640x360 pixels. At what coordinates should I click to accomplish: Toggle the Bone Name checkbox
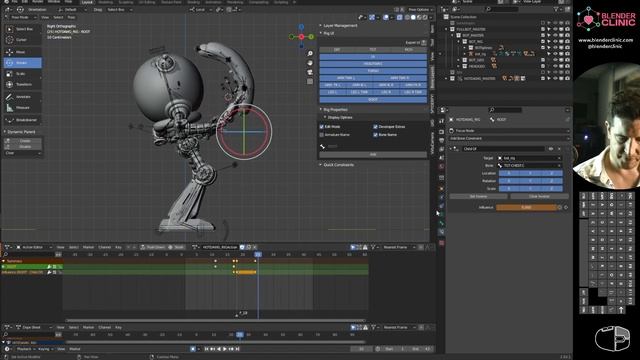(375, 135)
